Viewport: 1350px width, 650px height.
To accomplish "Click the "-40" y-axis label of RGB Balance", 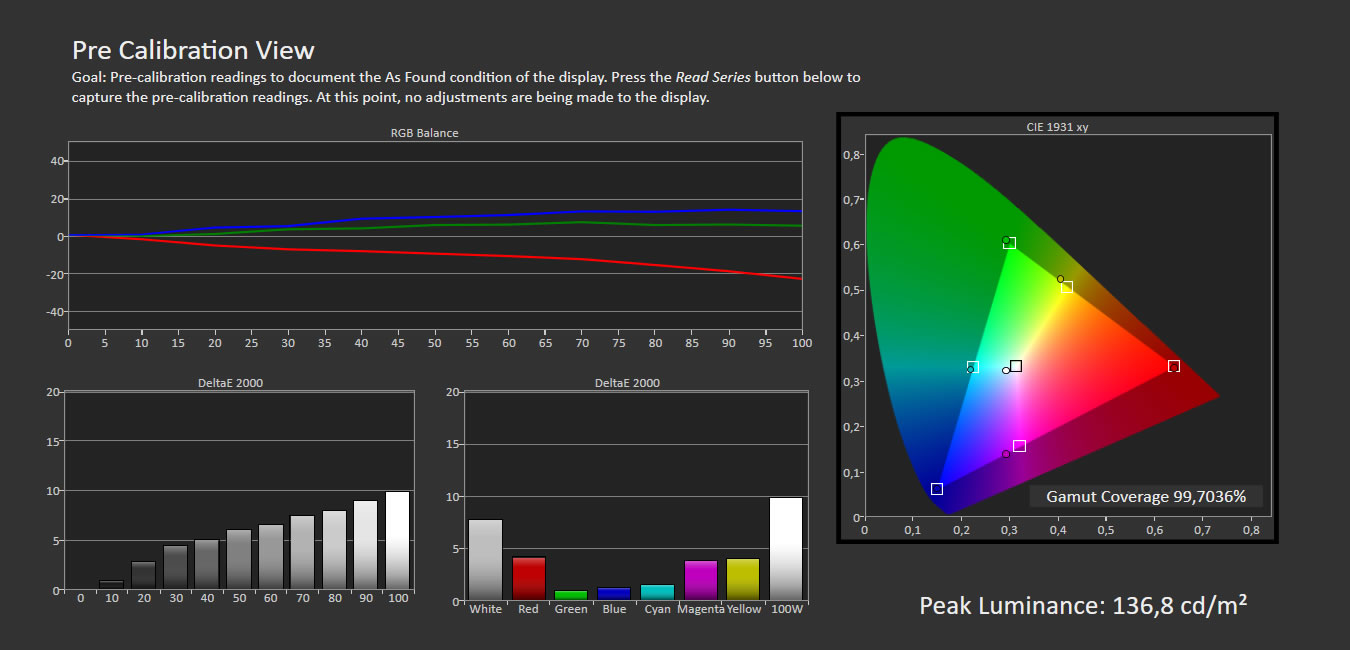I will pos(56,312).
